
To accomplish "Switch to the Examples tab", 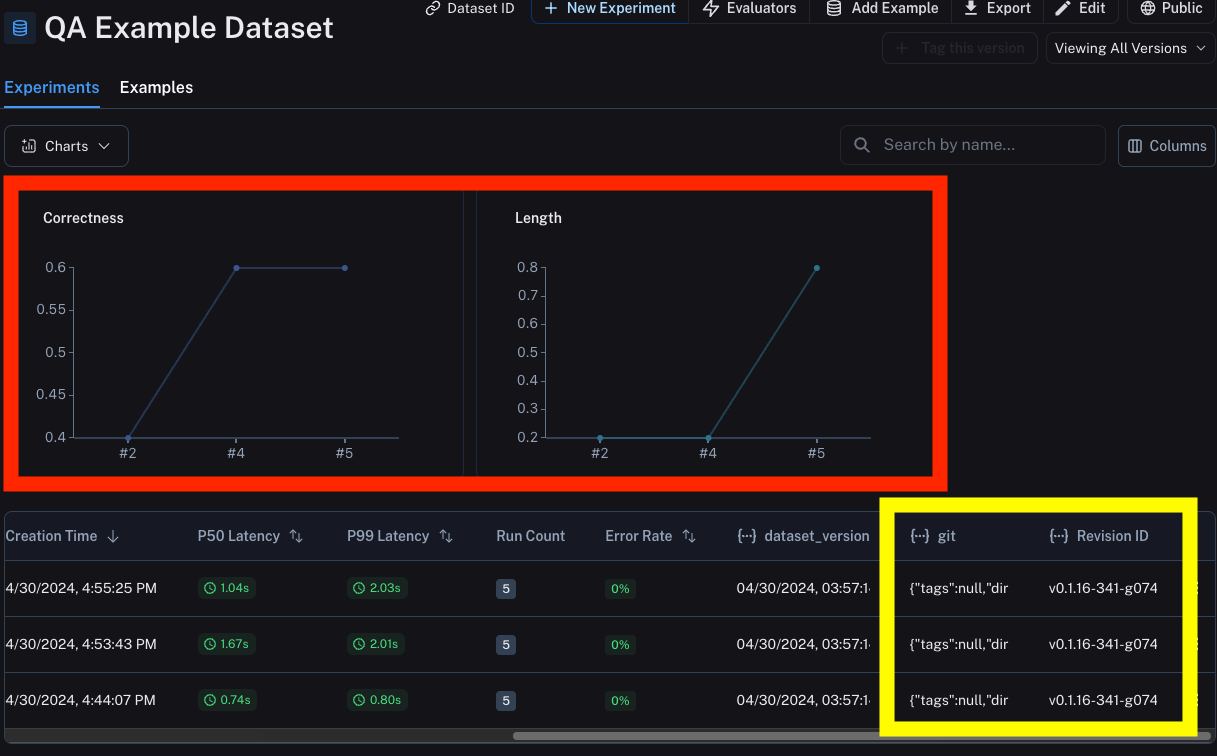I will (x=156, y=88).
